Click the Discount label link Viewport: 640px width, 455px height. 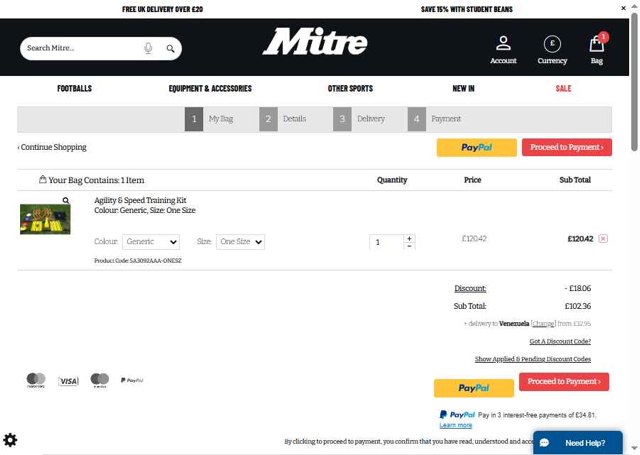470,289
